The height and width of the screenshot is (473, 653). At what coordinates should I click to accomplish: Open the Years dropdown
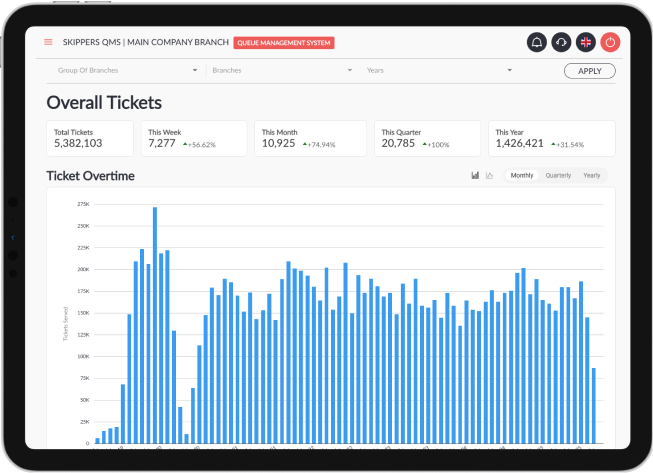tap(439, 71)
